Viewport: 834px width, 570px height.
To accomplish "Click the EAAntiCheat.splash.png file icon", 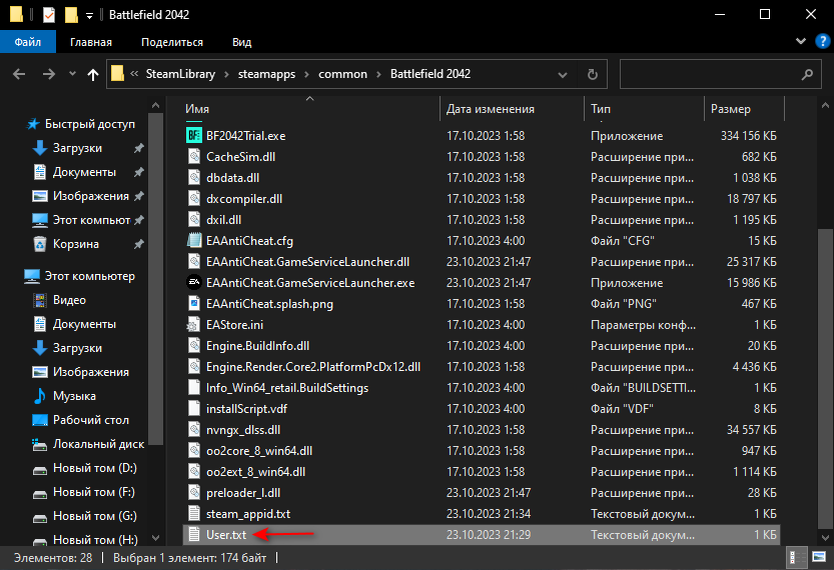I will (x=194, y=304).
